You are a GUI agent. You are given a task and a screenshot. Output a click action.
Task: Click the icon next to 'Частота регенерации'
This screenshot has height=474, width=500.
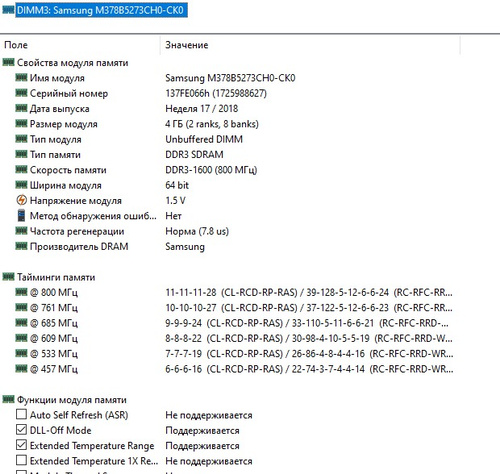tap(21, 231)
